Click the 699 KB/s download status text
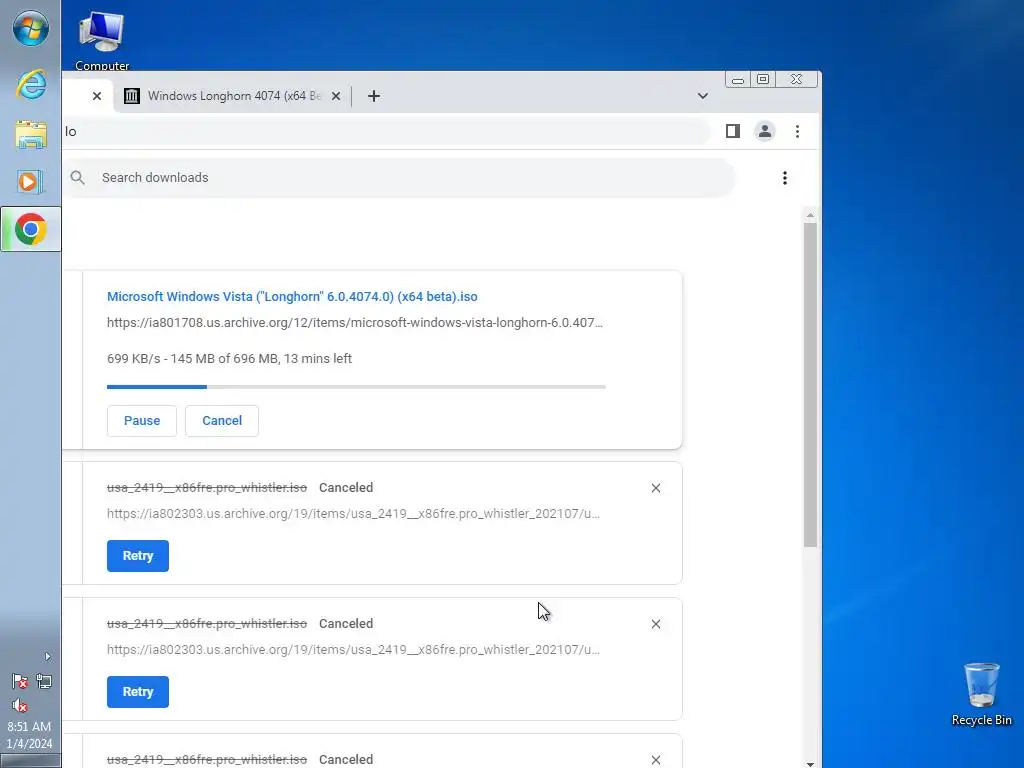Screen dimensions: 1024x768 pos(229,359)
